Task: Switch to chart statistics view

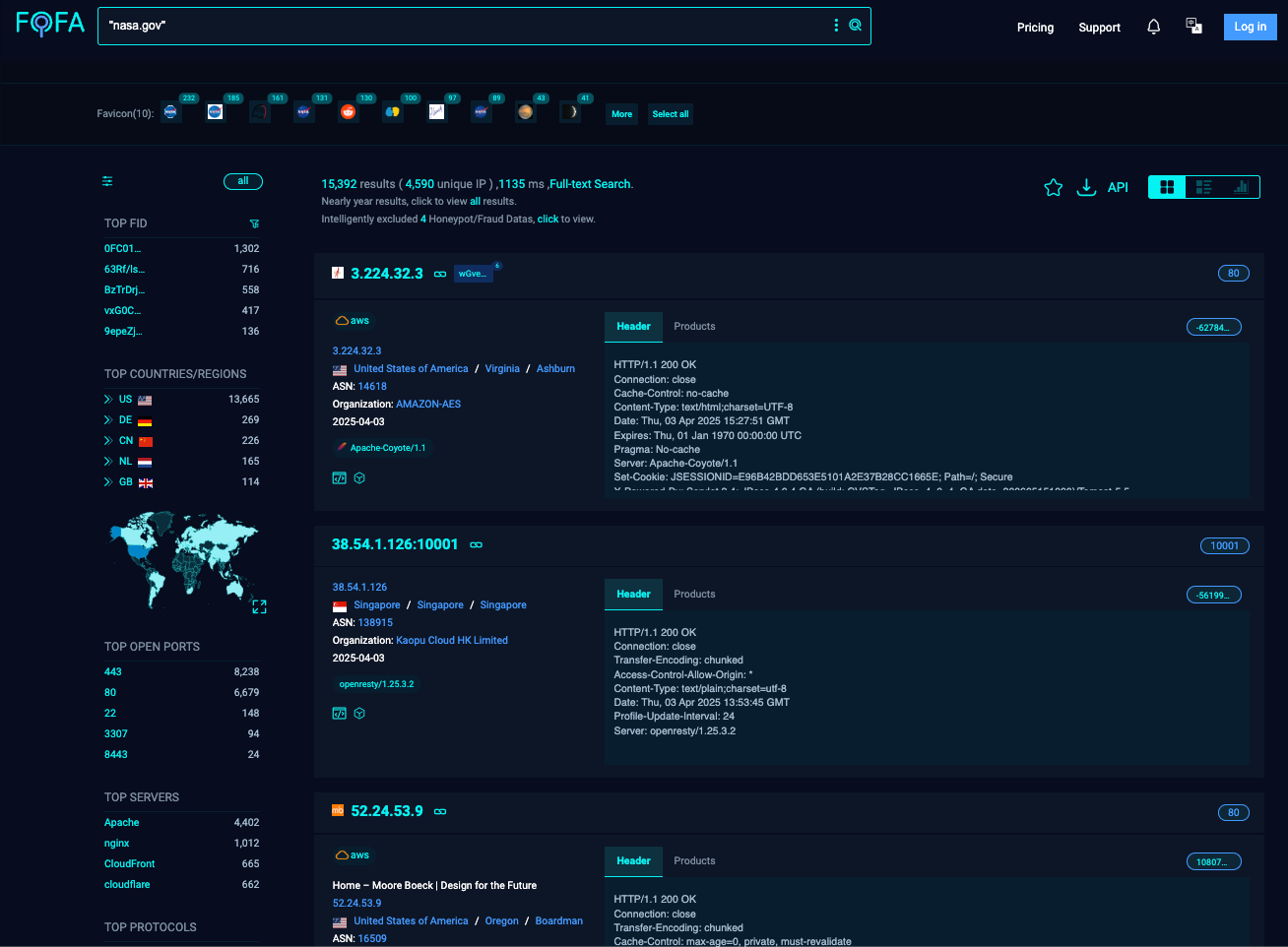Action: click(1241, 187)
